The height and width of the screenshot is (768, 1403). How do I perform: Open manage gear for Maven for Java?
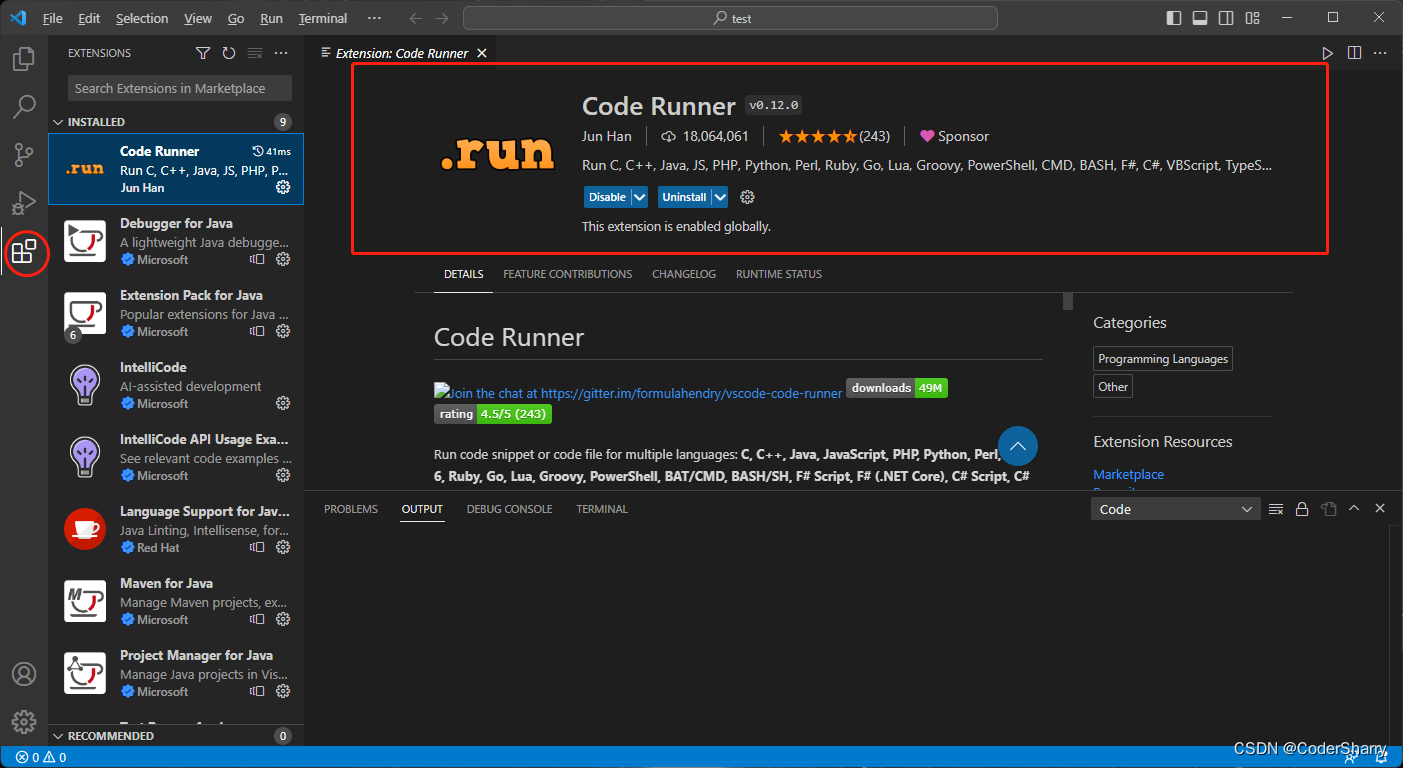[283, 619]
